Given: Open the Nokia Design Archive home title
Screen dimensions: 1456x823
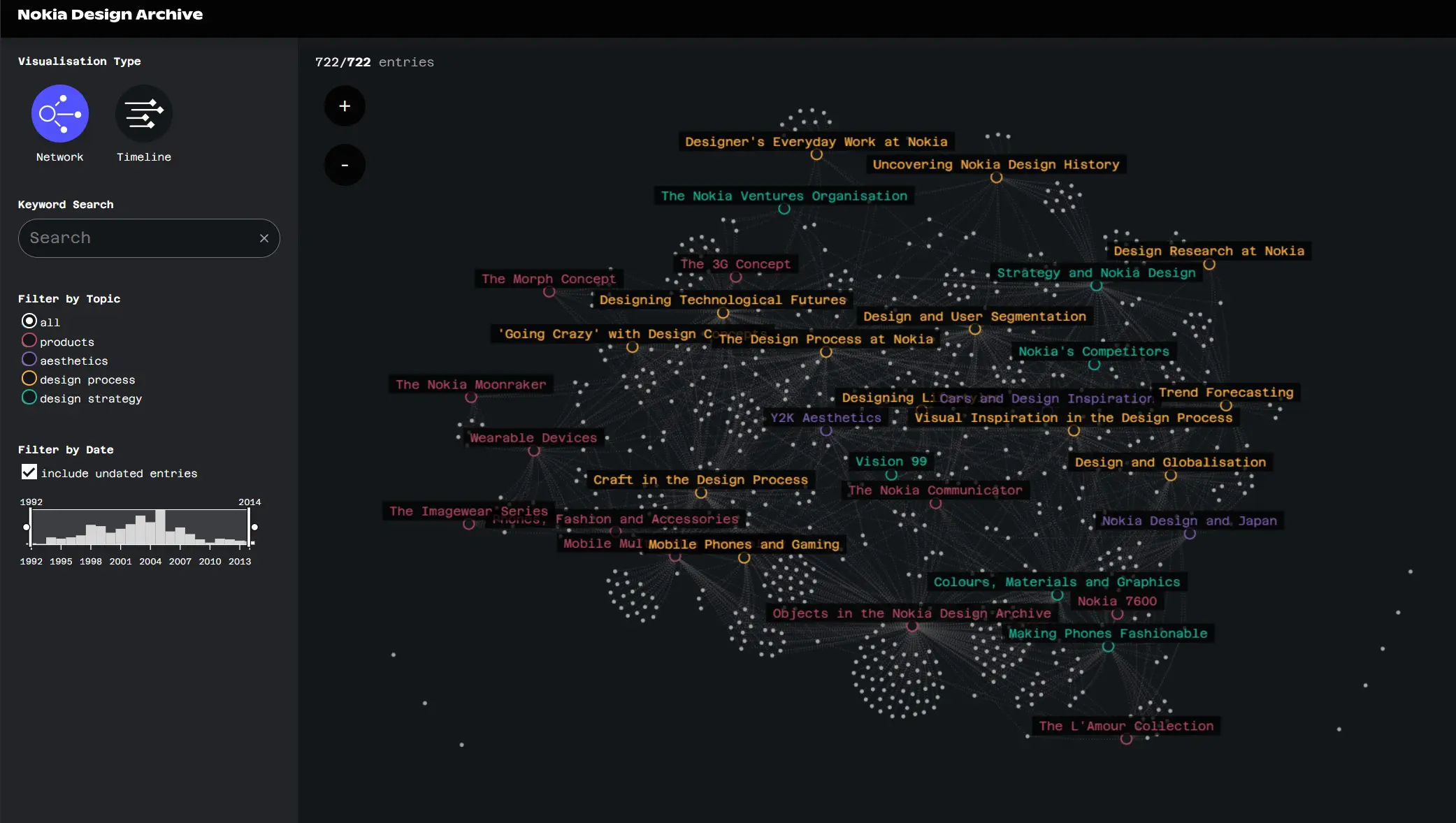Looking at the screenshot, I should click(110, 15).
